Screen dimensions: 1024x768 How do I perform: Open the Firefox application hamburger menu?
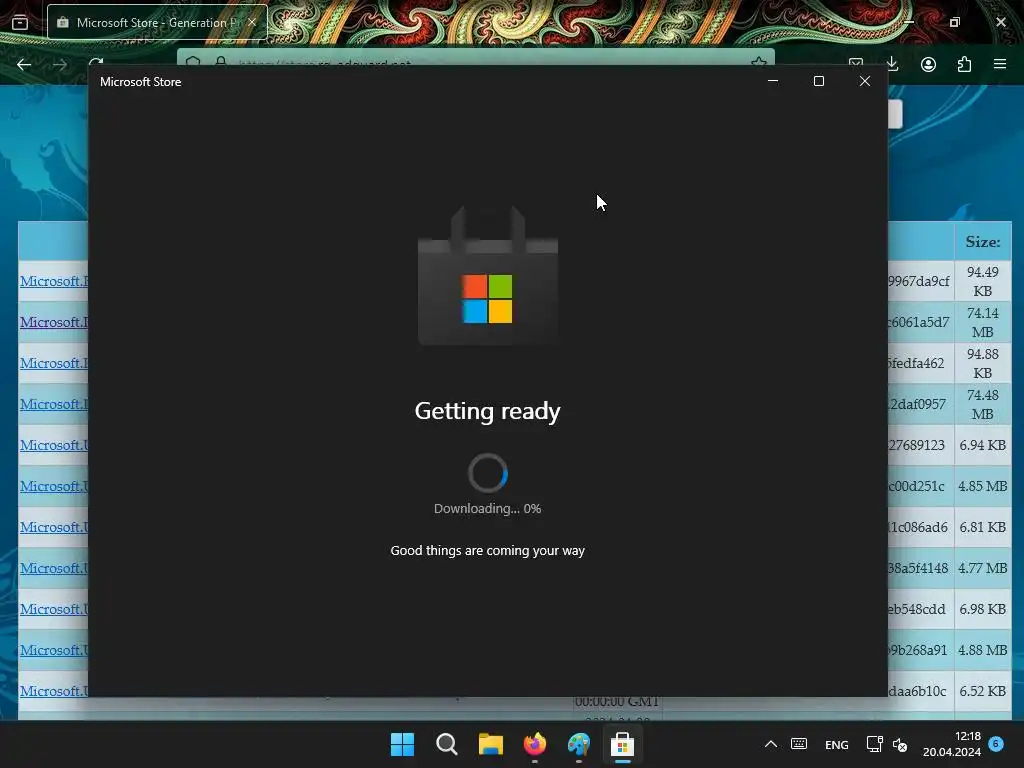tap(1000, 64)
